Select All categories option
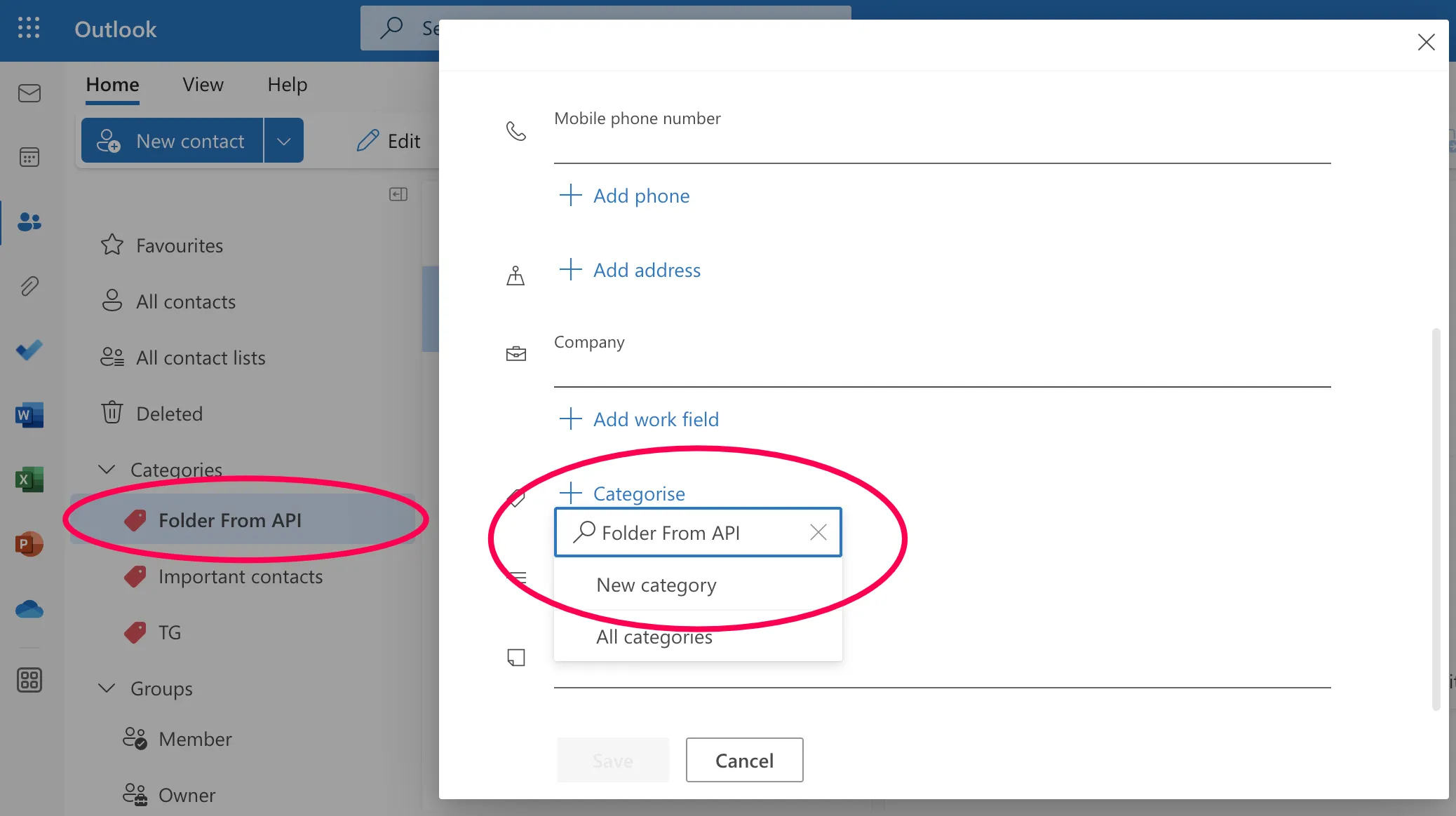 point(654,637)
